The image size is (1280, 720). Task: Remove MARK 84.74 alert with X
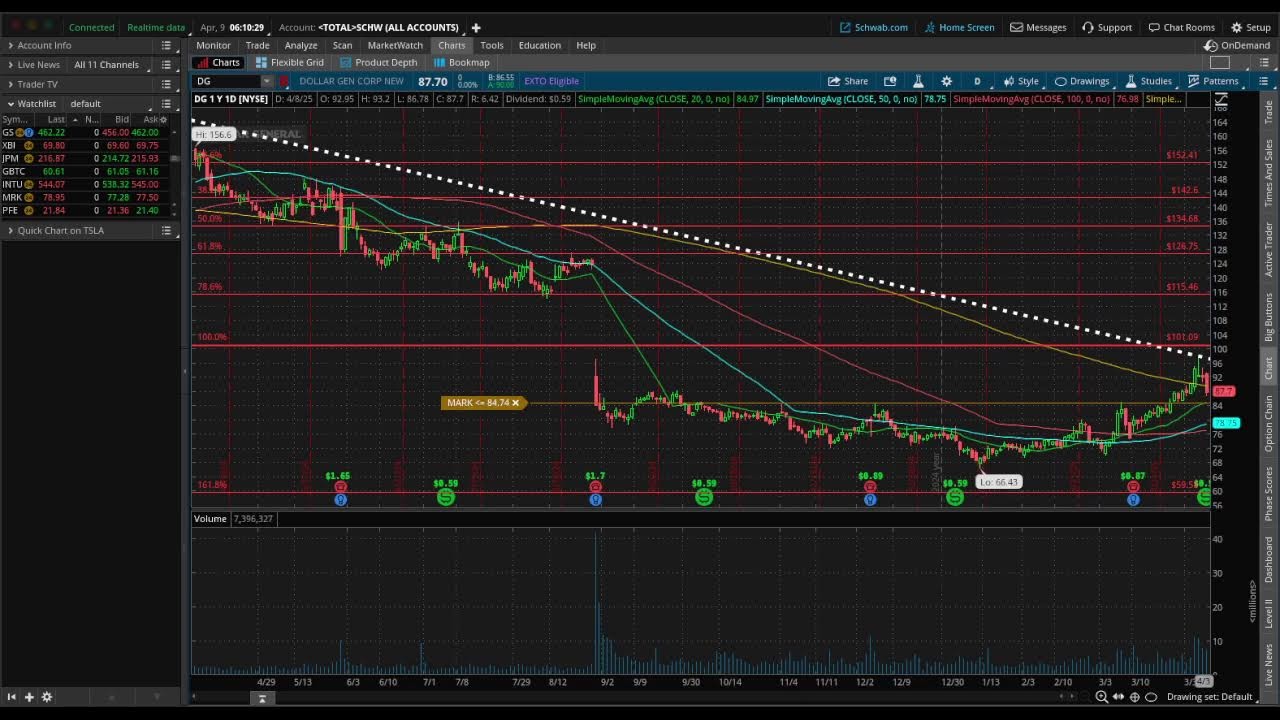pos(516,403)
